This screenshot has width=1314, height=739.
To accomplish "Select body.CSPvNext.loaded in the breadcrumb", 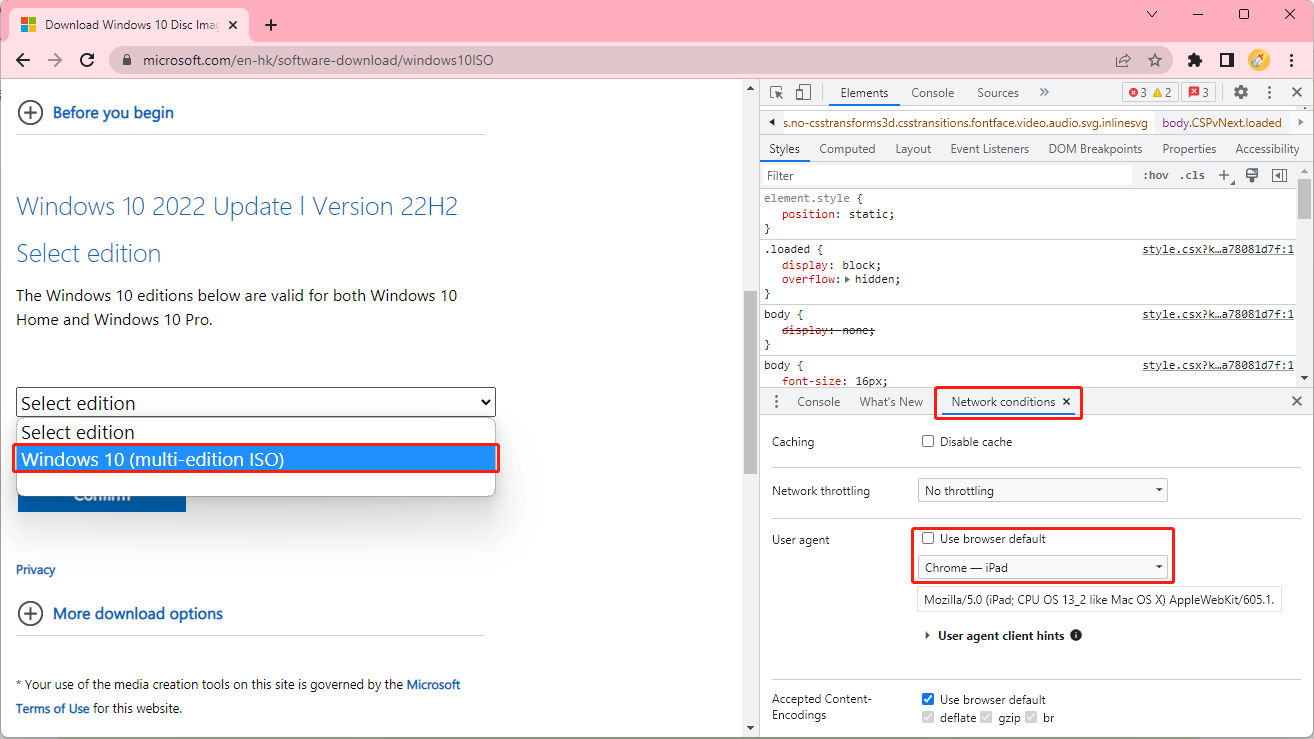I will pos(1220,123).
